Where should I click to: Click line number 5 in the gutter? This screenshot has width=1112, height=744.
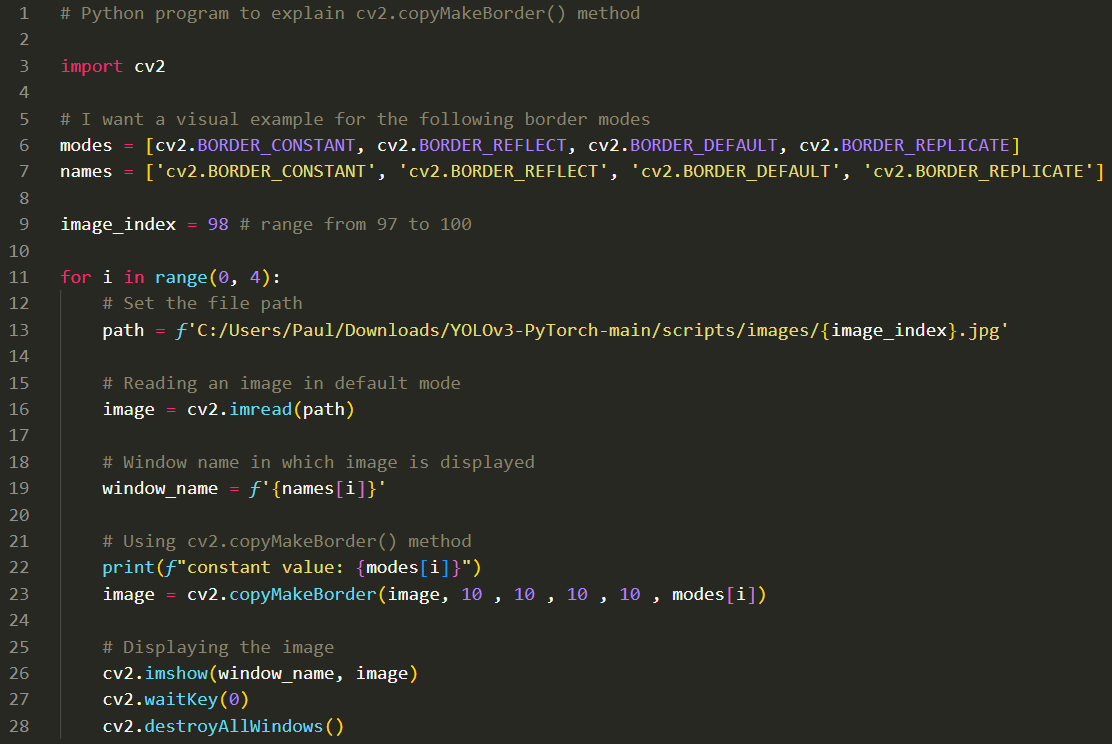(x=24, y=119)
